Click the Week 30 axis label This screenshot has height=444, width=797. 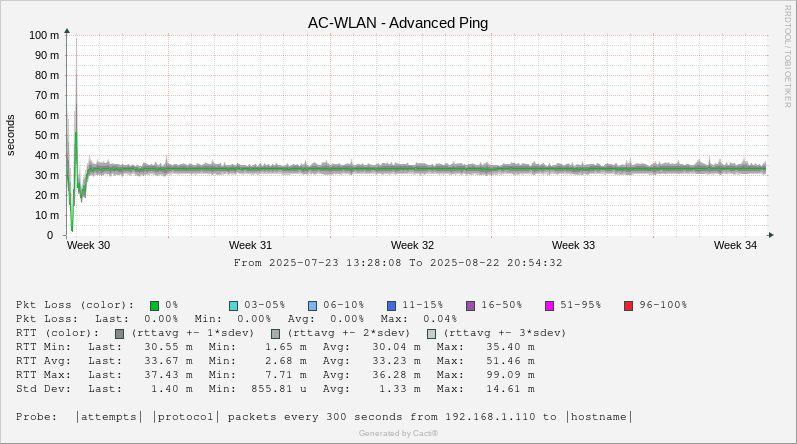pos(88,245)
